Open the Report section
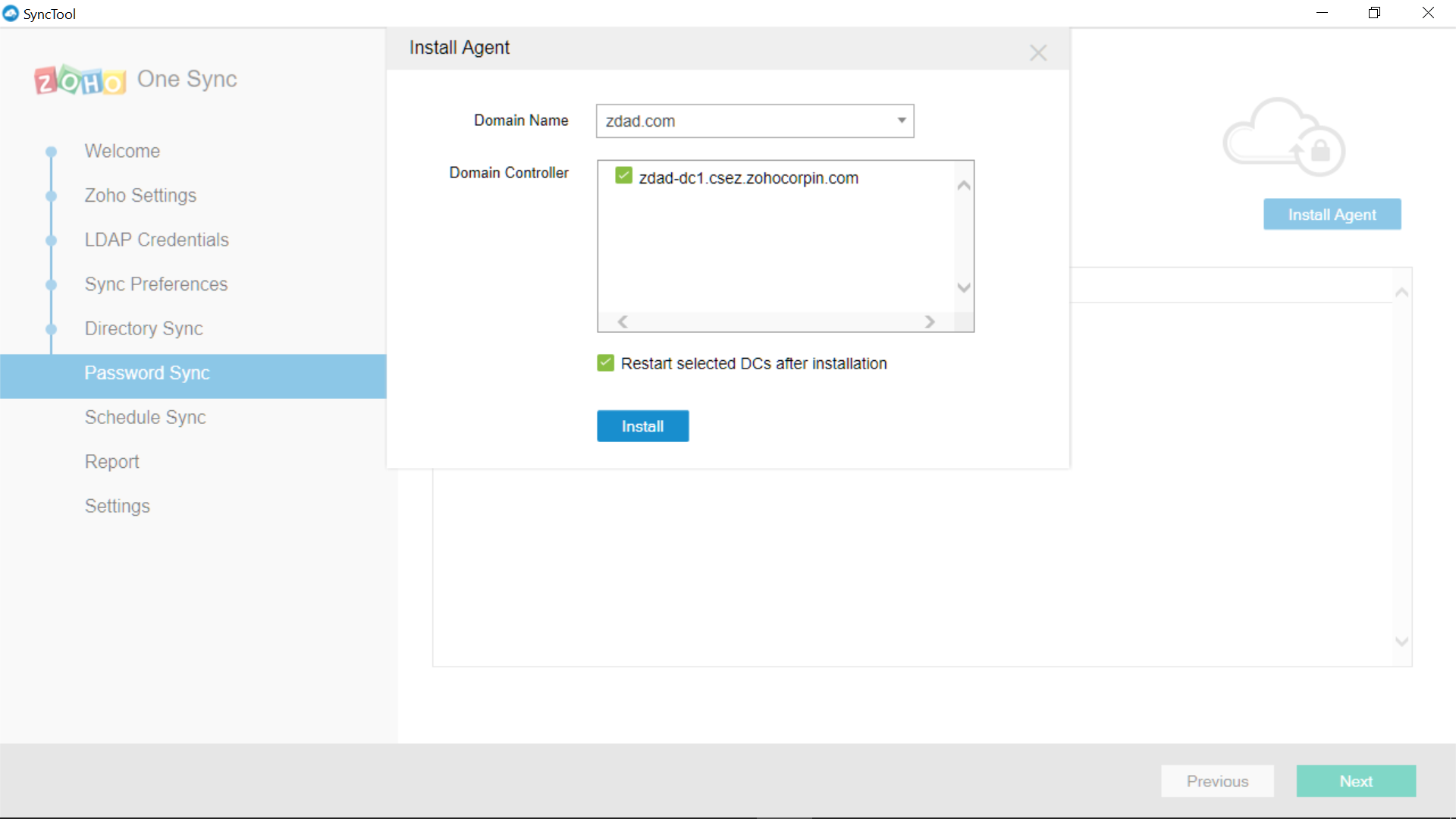Viewport: 1456px width, 819px height. click(x=111, y=462)
